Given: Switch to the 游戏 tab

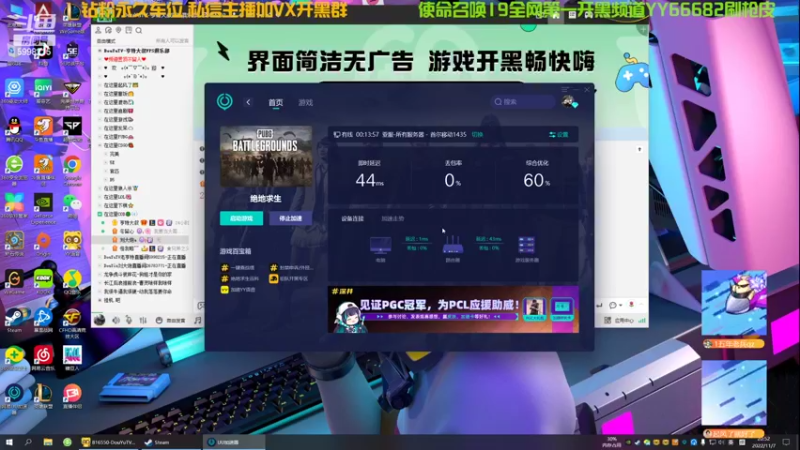Looking at the screenshot, I should pos(306,103).
